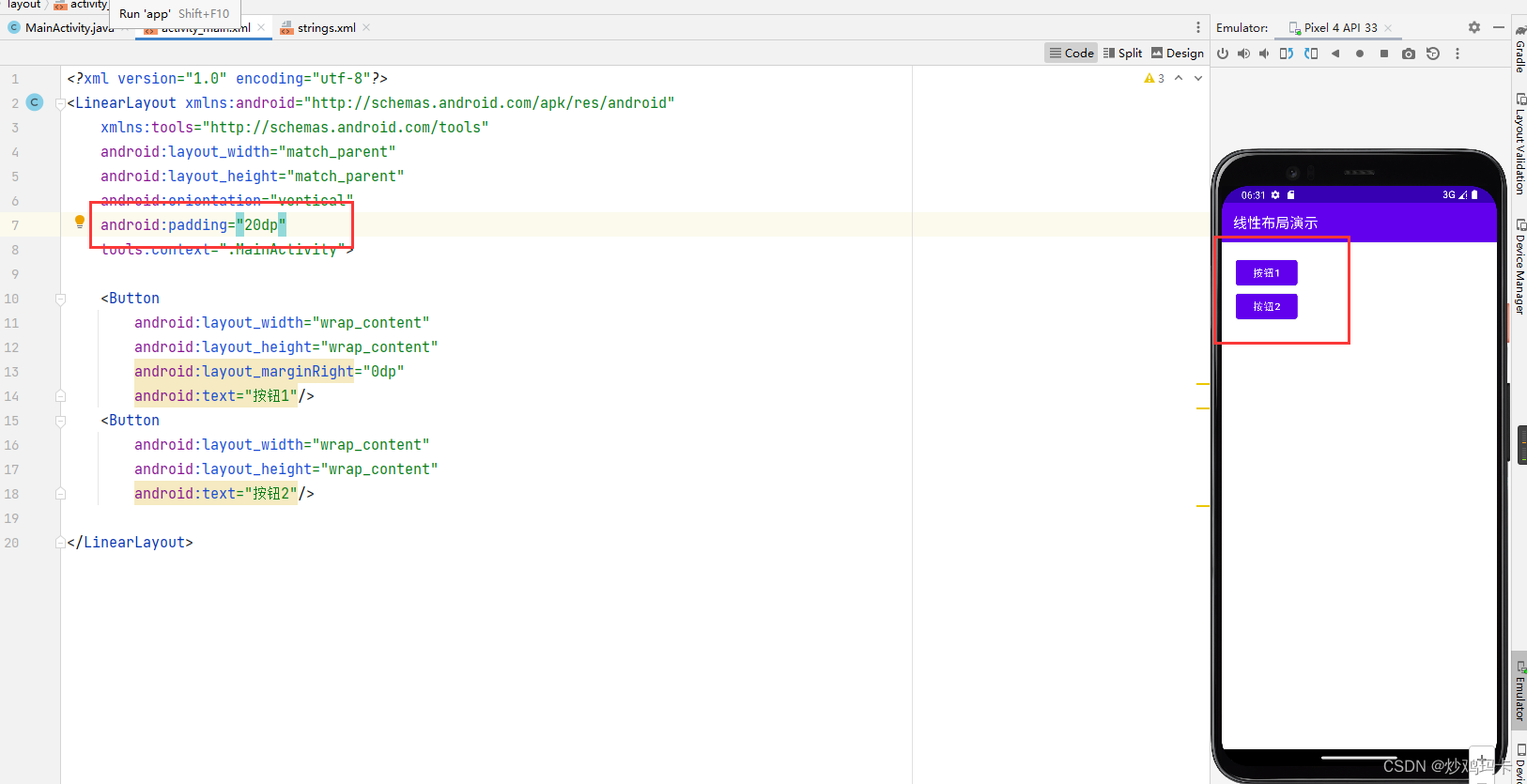Lower emulator volume with volume down icon
Screen dimensions: 1527x784
(1264, 54)
